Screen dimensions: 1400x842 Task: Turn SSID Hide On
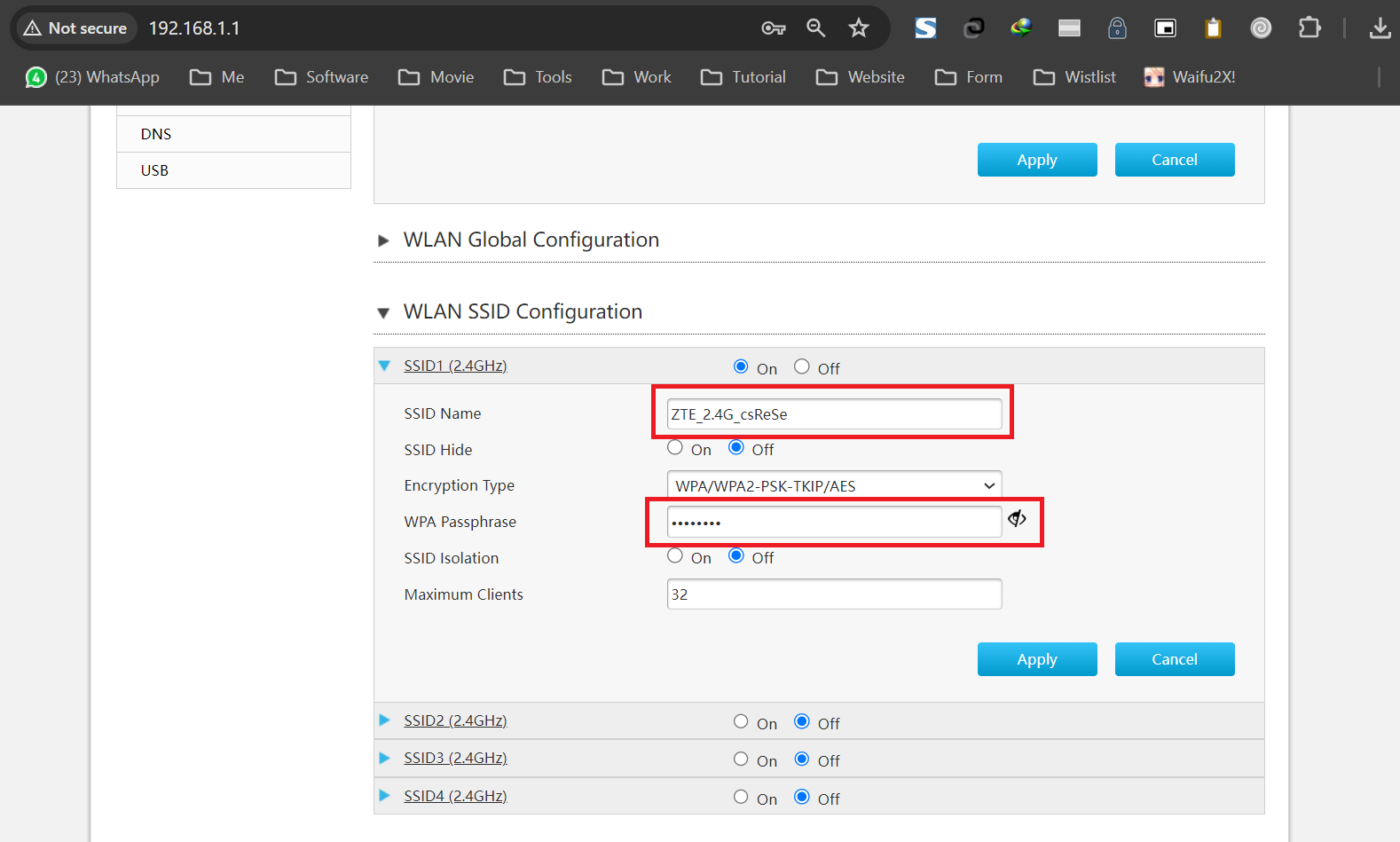tap(675, 447)
